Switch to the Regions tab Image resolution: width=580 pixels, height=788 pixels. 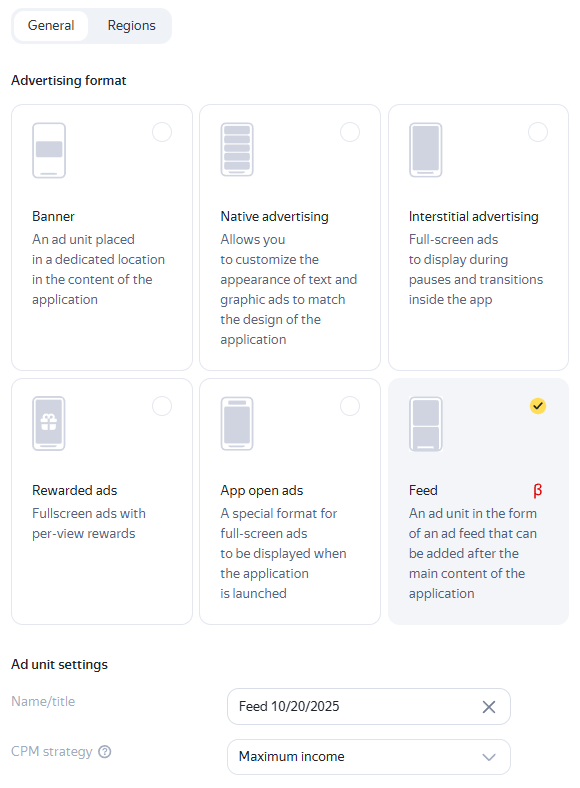pyautogui.click(x=132, y=26)
